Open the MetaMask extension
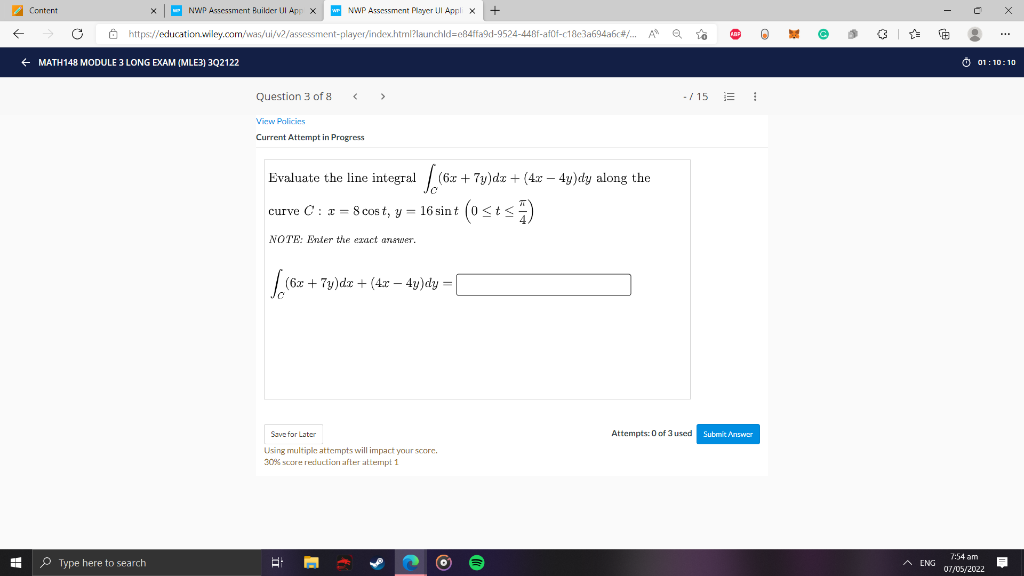1024x576 pixels. click(x=794, y=33)
